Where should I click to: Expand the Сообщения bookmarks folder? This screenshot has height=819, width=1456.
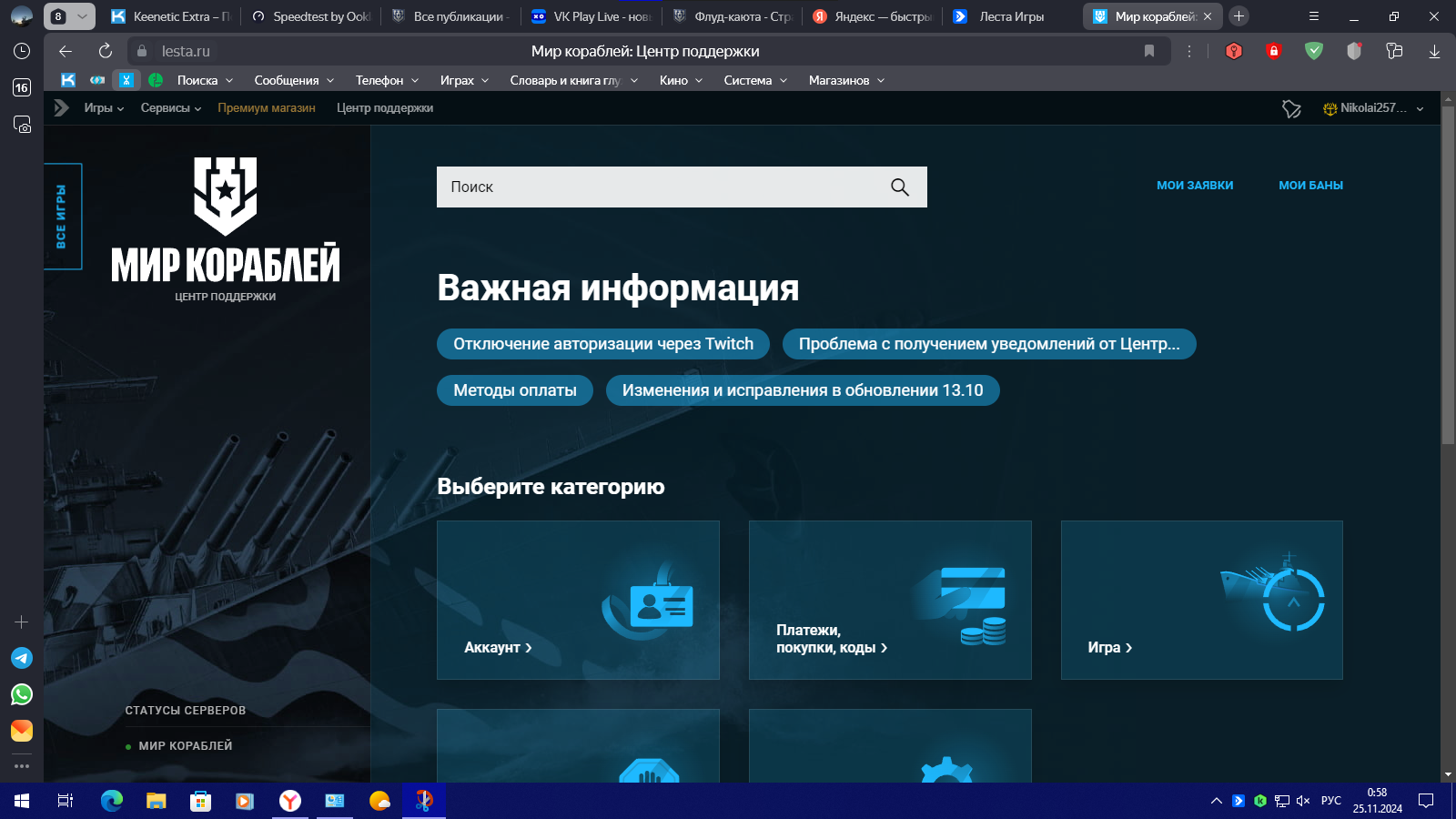pyautogui.click(x=294, y=80)
